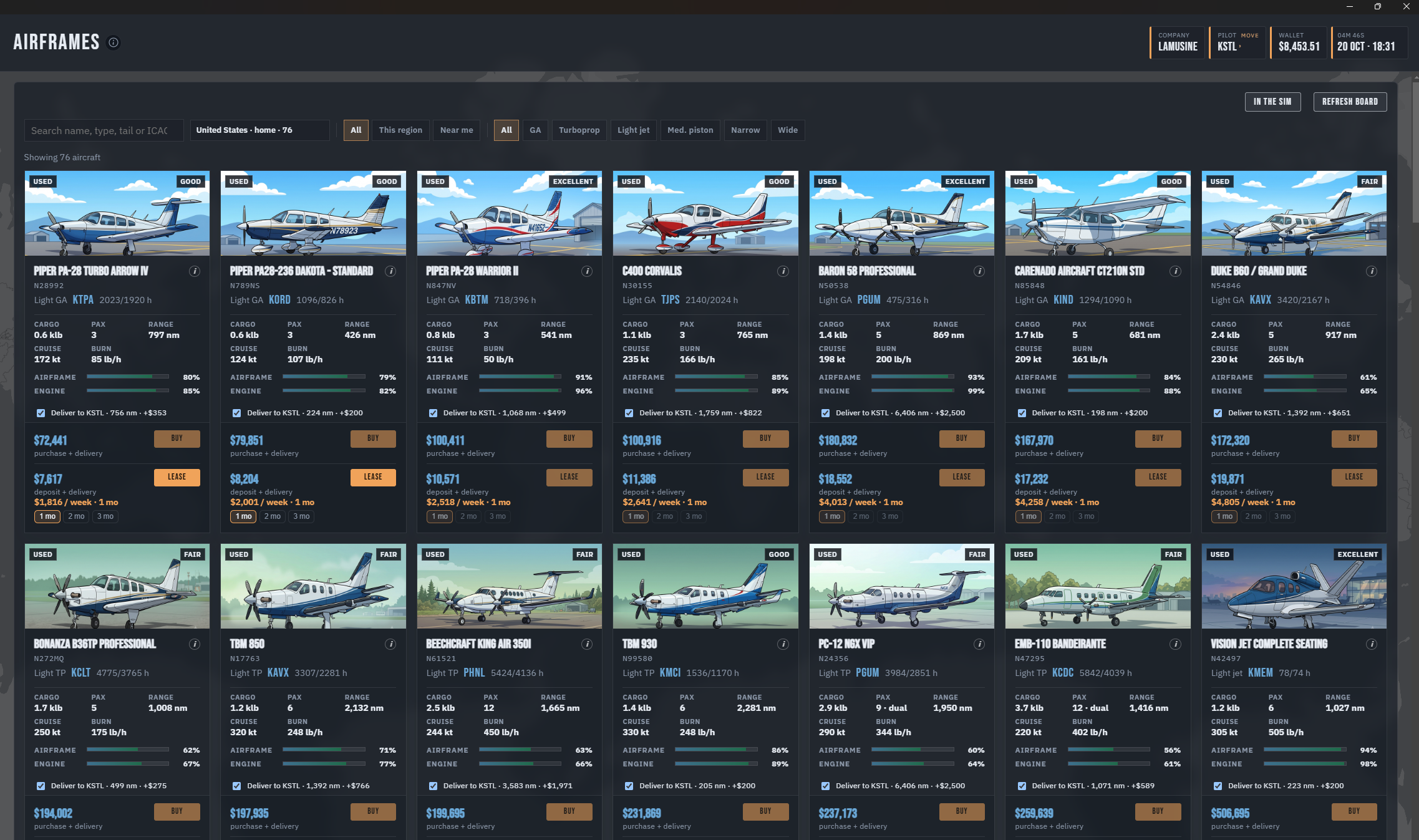
Task: Uncheck delivery to KSTL for Turbo Arrow IV
Action: pyautogui.click(x=41, y=413)
